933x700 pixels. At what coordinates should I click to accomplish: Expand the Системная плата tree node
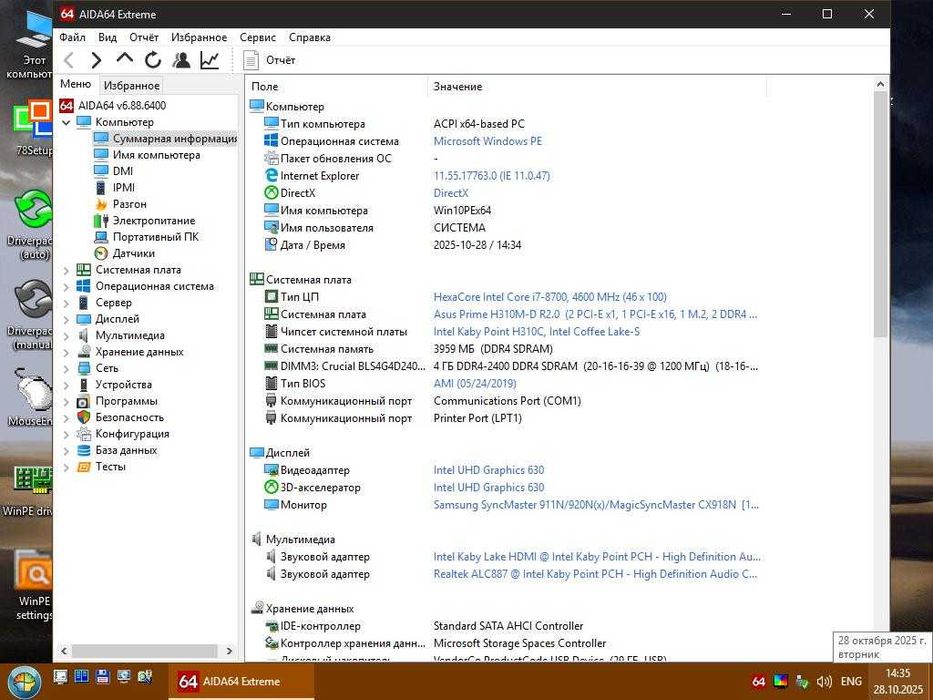[66, 270]
